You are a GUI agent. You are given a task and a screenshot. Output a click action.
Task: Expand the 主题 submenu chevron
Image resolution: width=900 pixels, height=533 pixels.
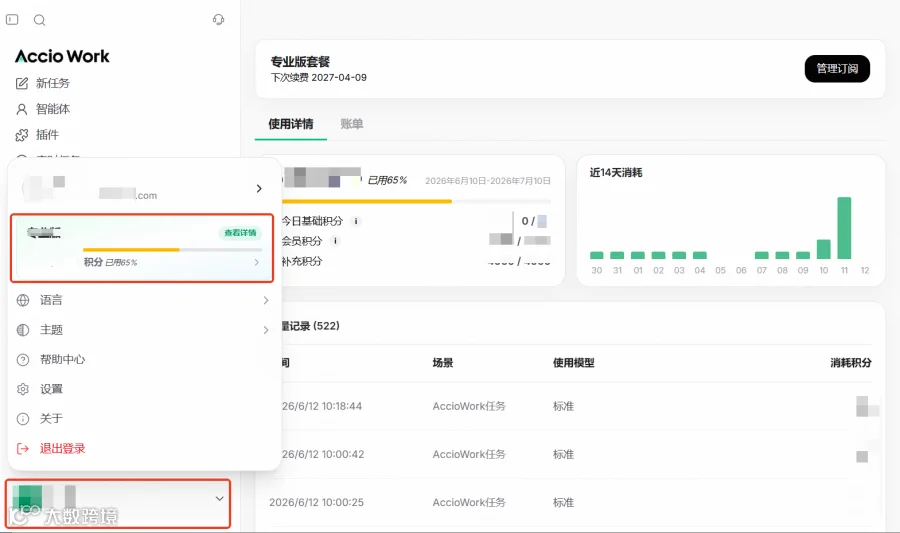coord(266,330)
